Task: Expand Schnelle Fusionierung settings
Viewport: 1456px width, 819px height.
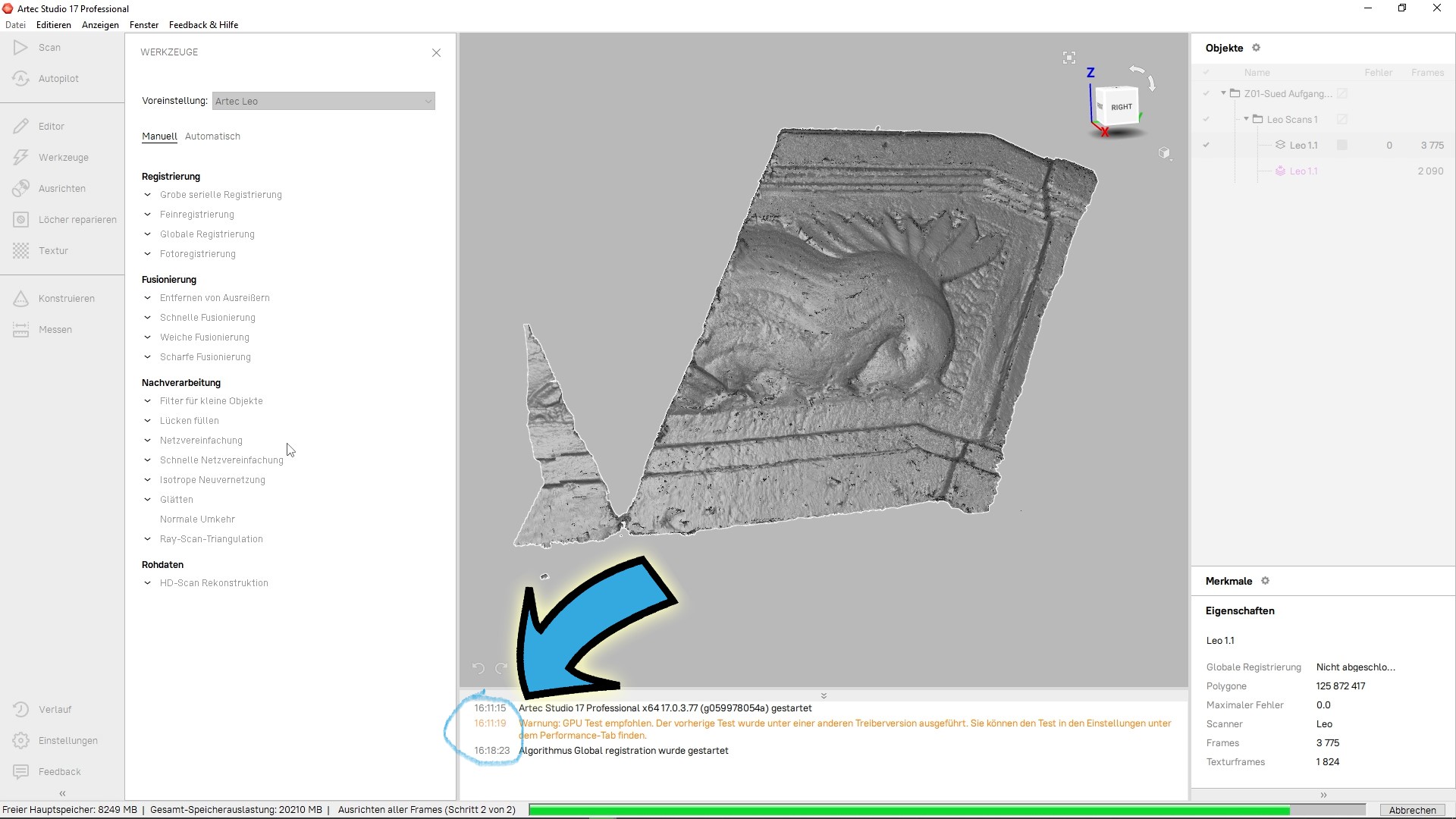Action: (148, 318)
